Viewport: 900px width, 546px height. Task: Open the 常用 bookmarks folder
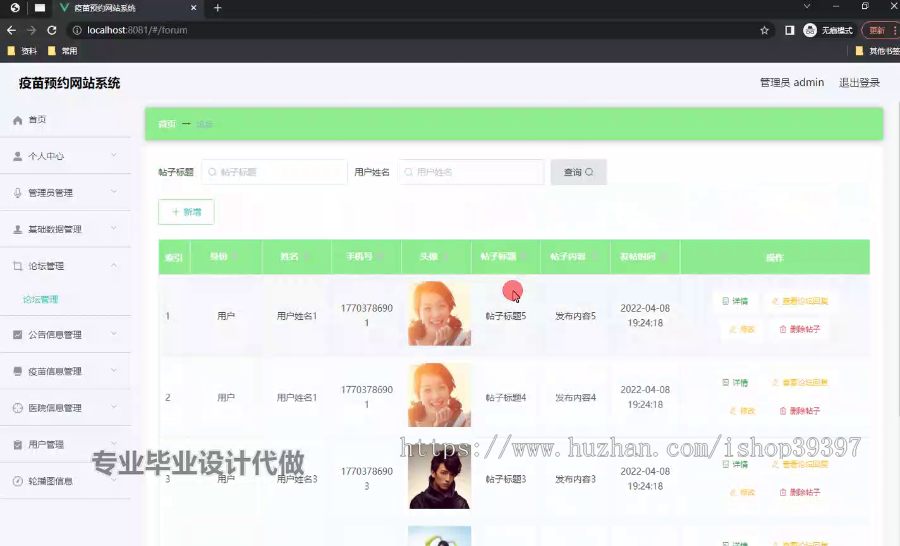click(x=63, y=51)
